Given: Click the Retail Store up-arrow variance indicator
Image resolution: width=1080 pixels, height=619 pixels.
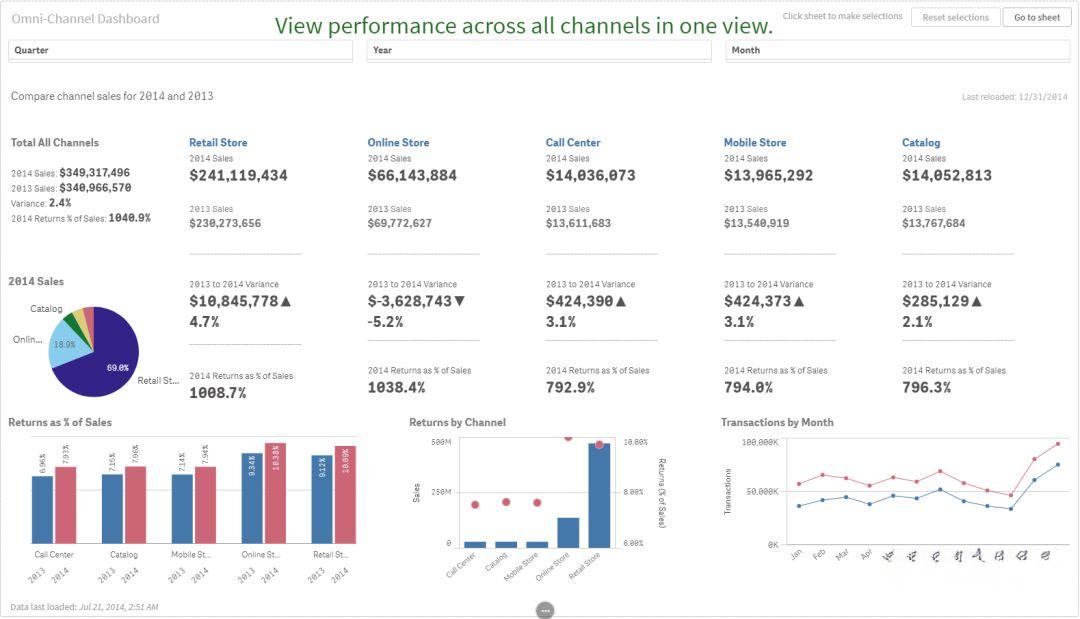Looking at the screenshot, I should (285, 301).
